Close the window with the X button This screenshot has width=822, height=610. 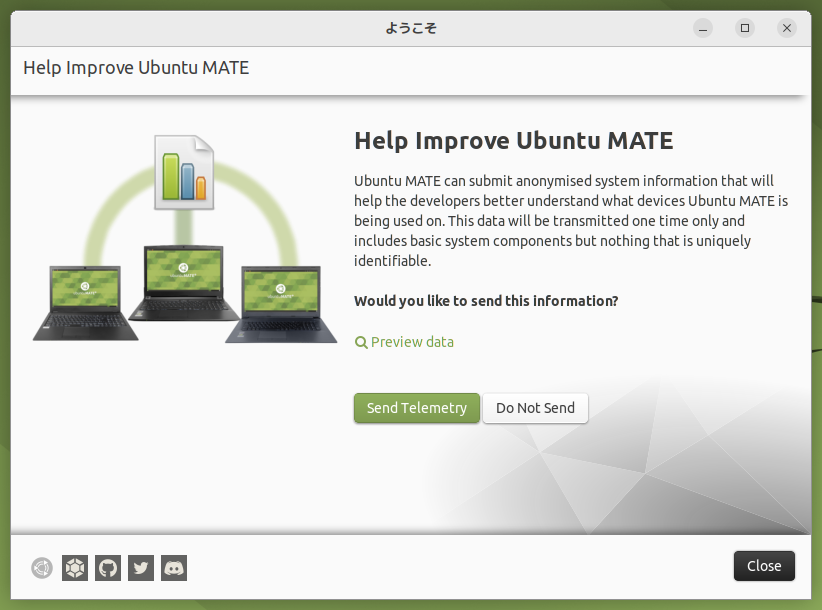[x=787, y=28]
